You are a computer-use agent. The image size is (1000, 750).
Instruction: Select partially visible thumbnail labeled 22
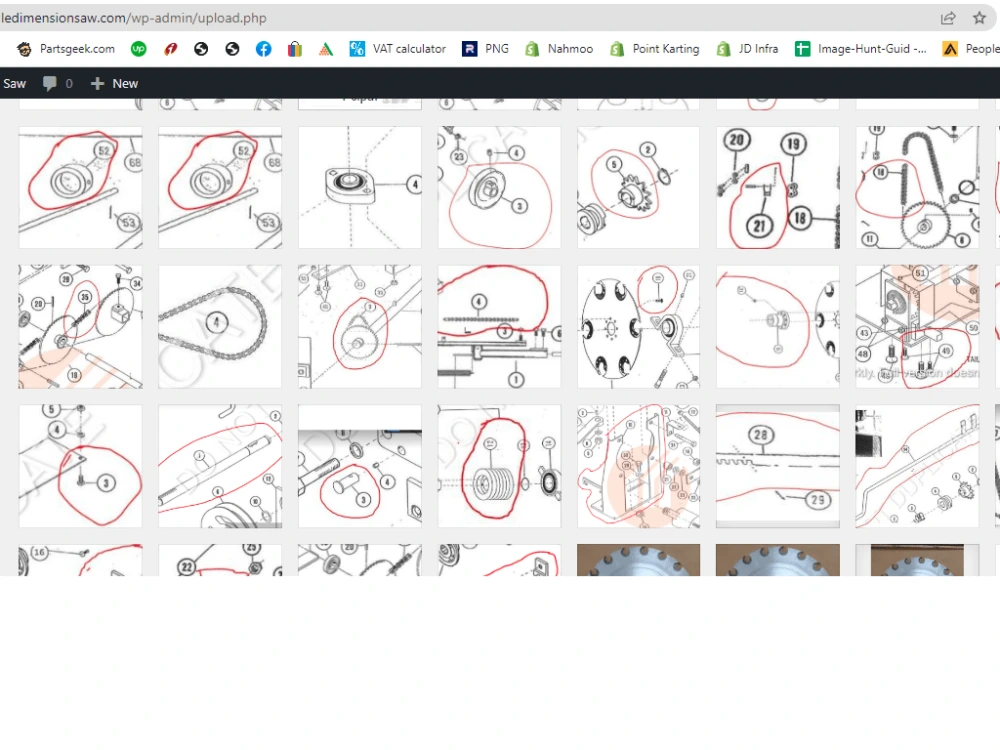point(220,560)
